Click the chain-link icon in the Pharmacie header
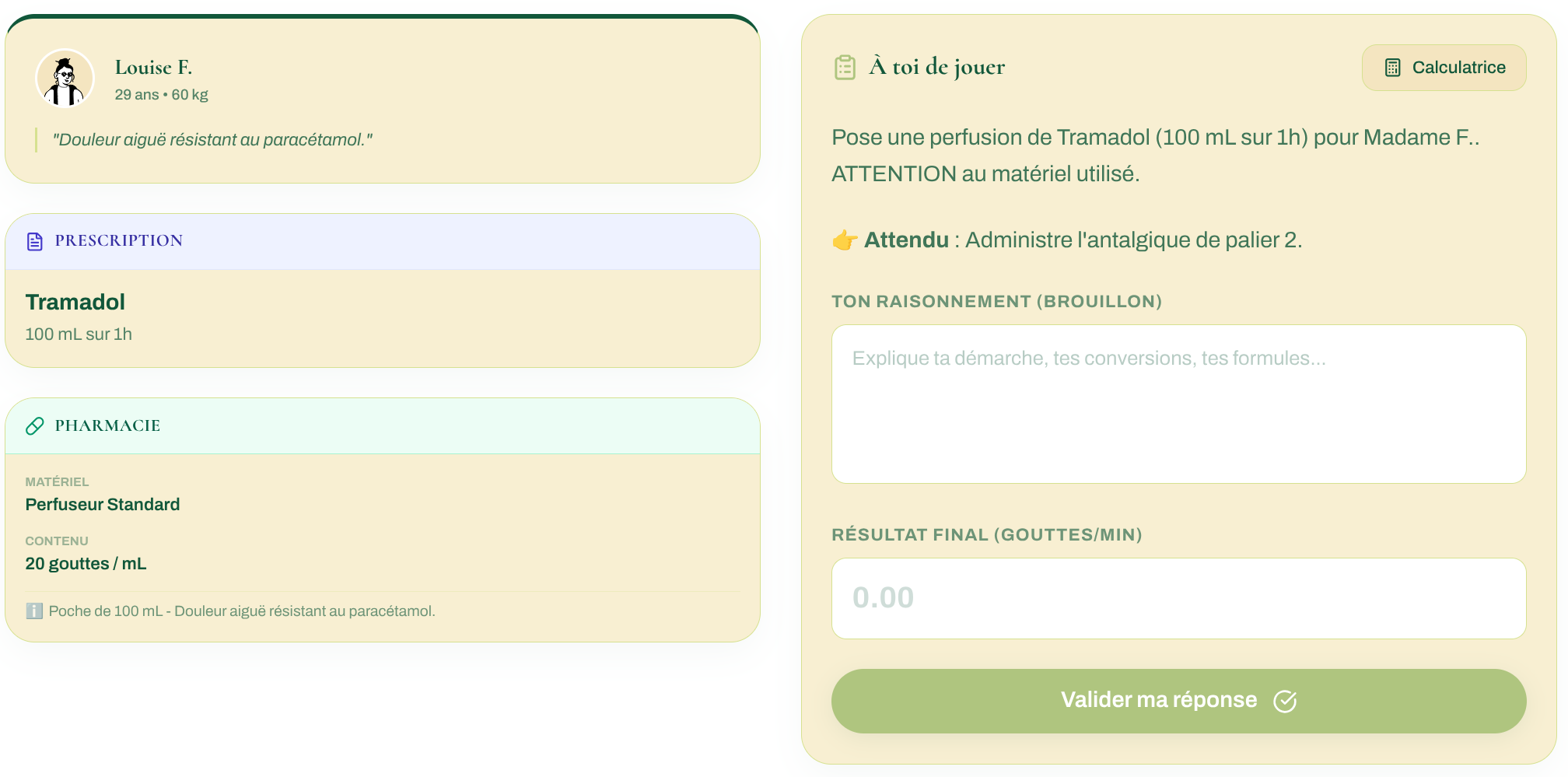The height and width of the screenshot is (777, 1568). 33,426
